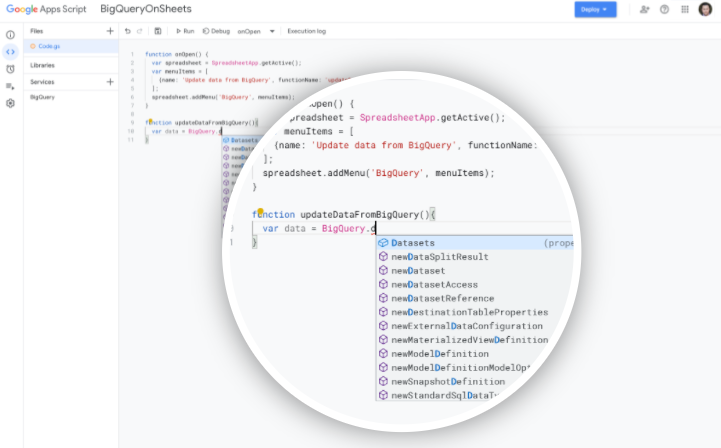Image resolution: width=721 pixels, height=448 pixels.
Task: Click the Files section header
Action: click(37, 31)
